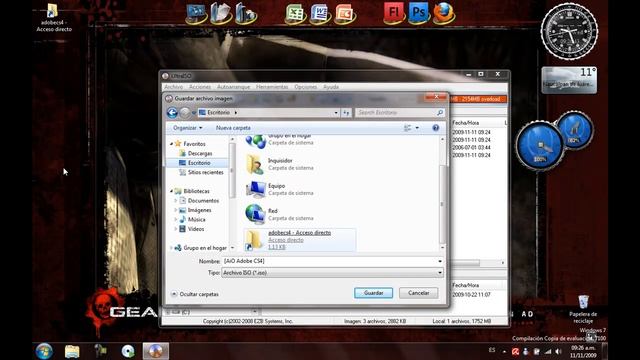Click the Guardar button
The height and width of the screenshot is (360, 640).
[x=373, y=293]
